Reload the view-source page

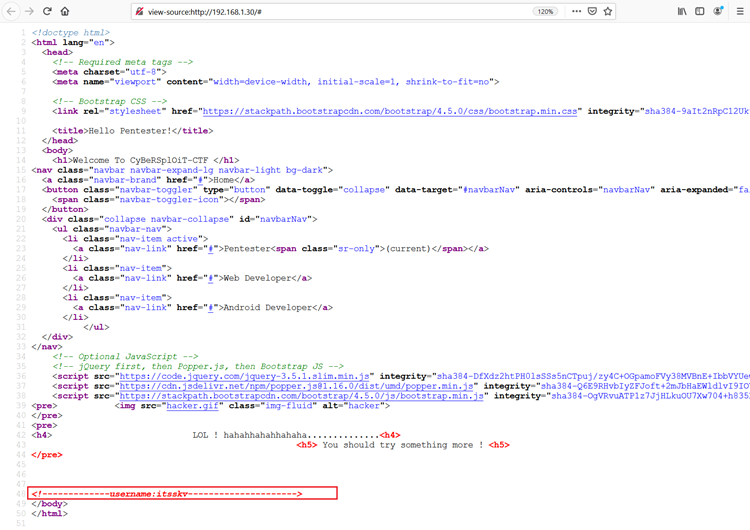click(46, 12)
